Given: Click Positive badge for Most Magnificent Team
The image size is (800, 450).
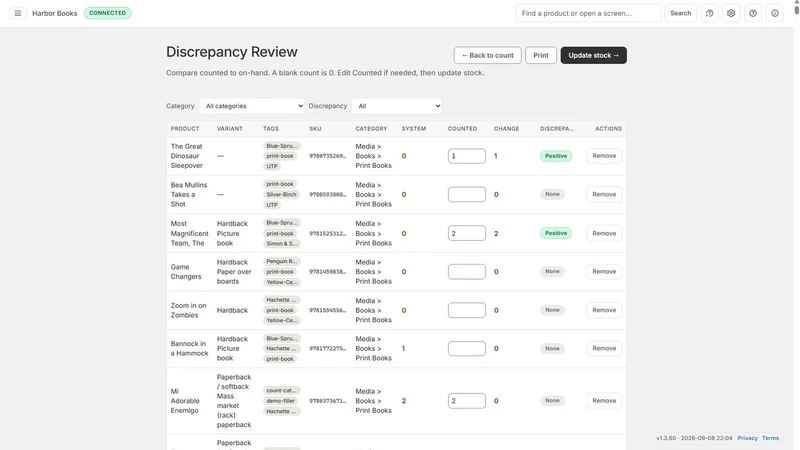Looking at the screenshot, I should (x=556, y=233).
